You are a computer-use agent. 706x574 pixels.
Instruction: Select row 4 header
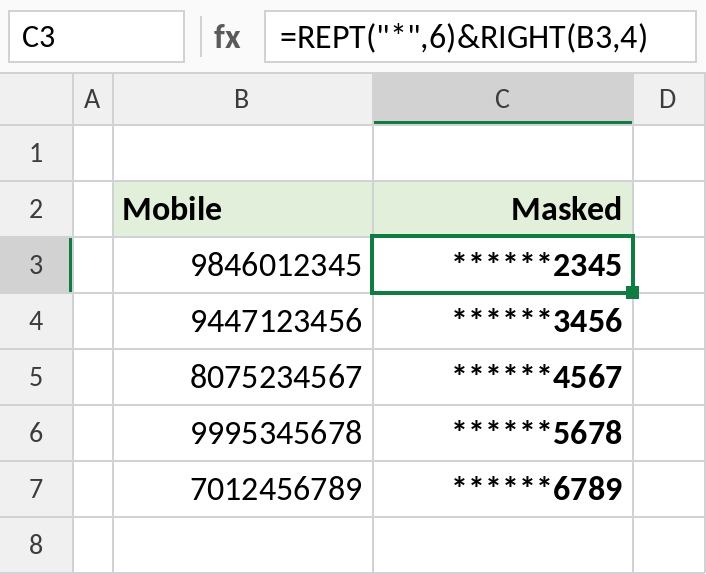(x=36, y=321)
